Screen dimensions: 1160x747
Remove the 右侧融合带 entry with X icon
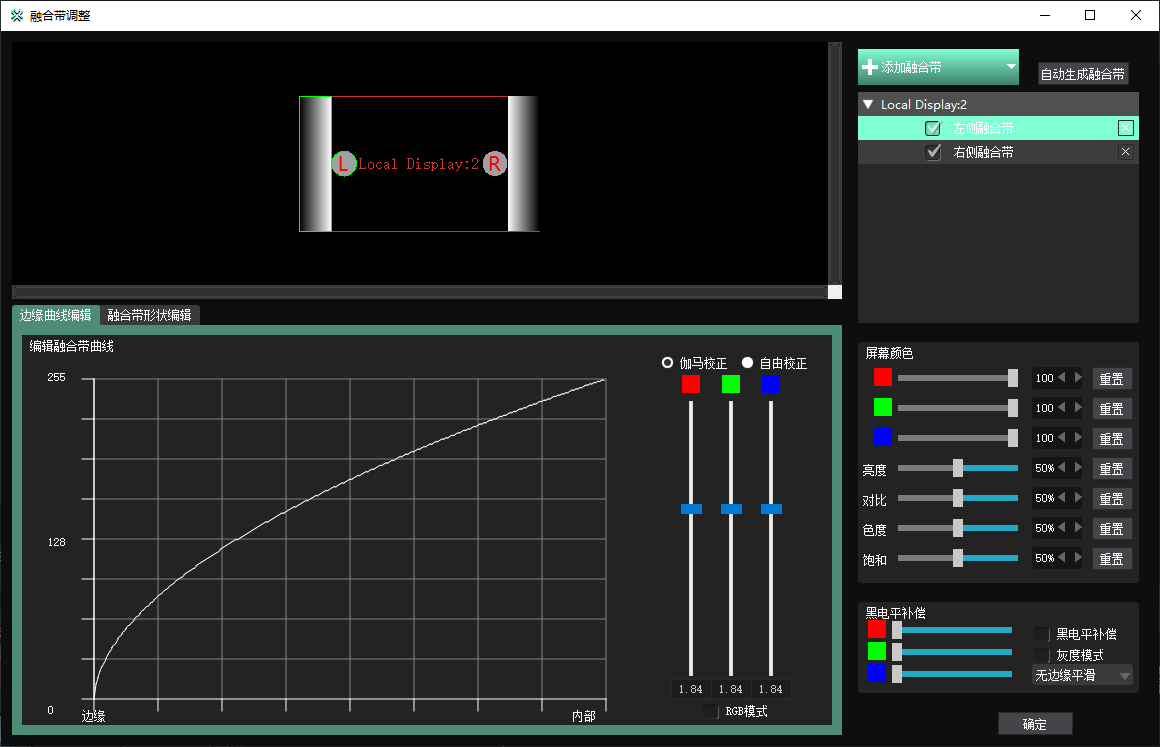point(1125,152)
